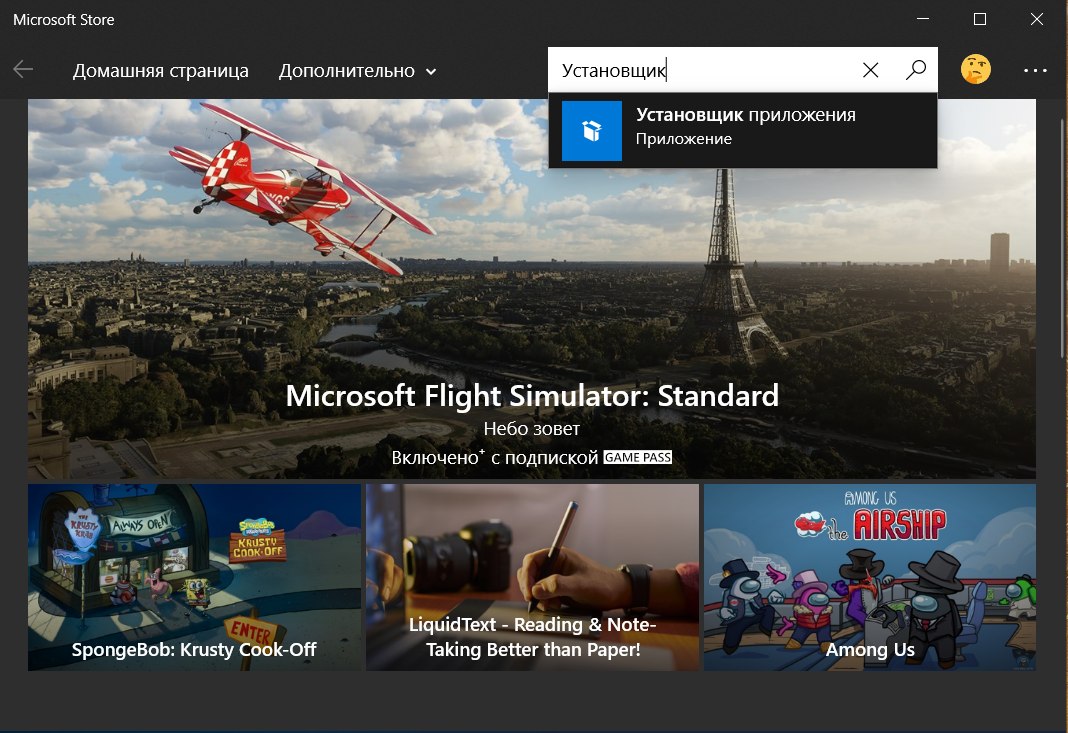
Task: Minimize the Microsoft Store window
Action: (923, 19)
